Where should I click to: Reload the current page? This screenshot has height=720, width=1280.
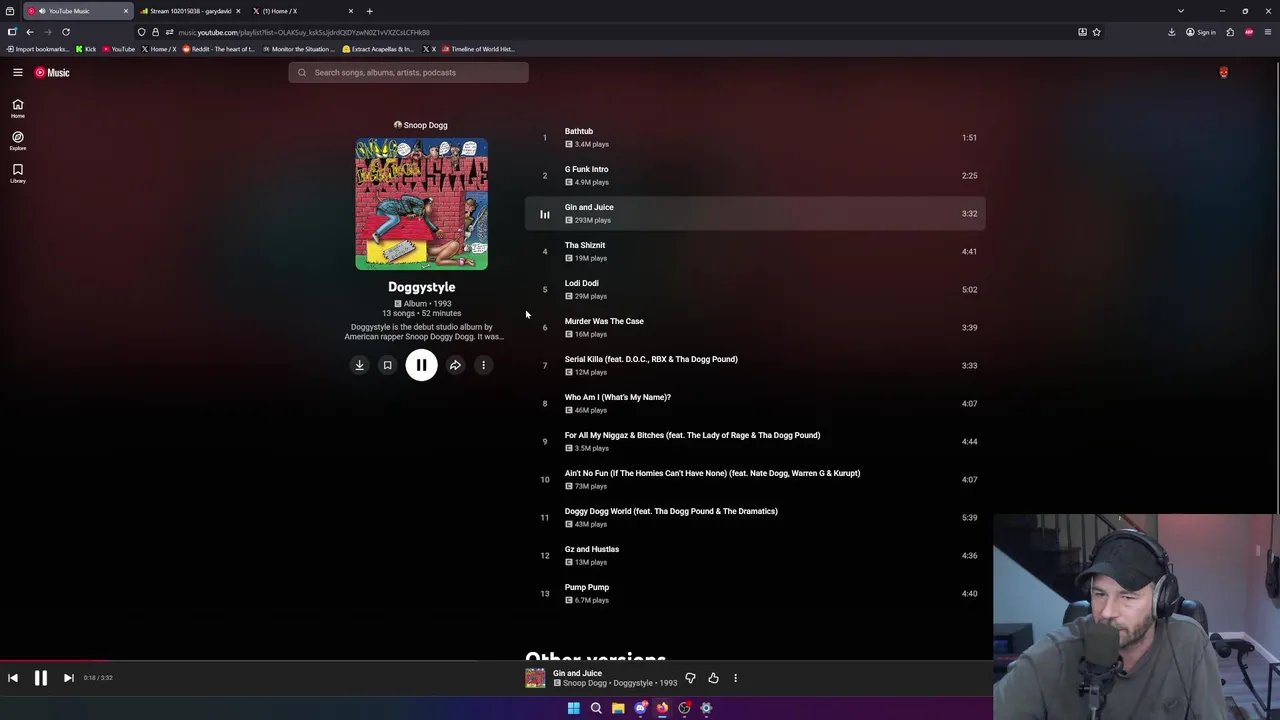pos(66,32)
